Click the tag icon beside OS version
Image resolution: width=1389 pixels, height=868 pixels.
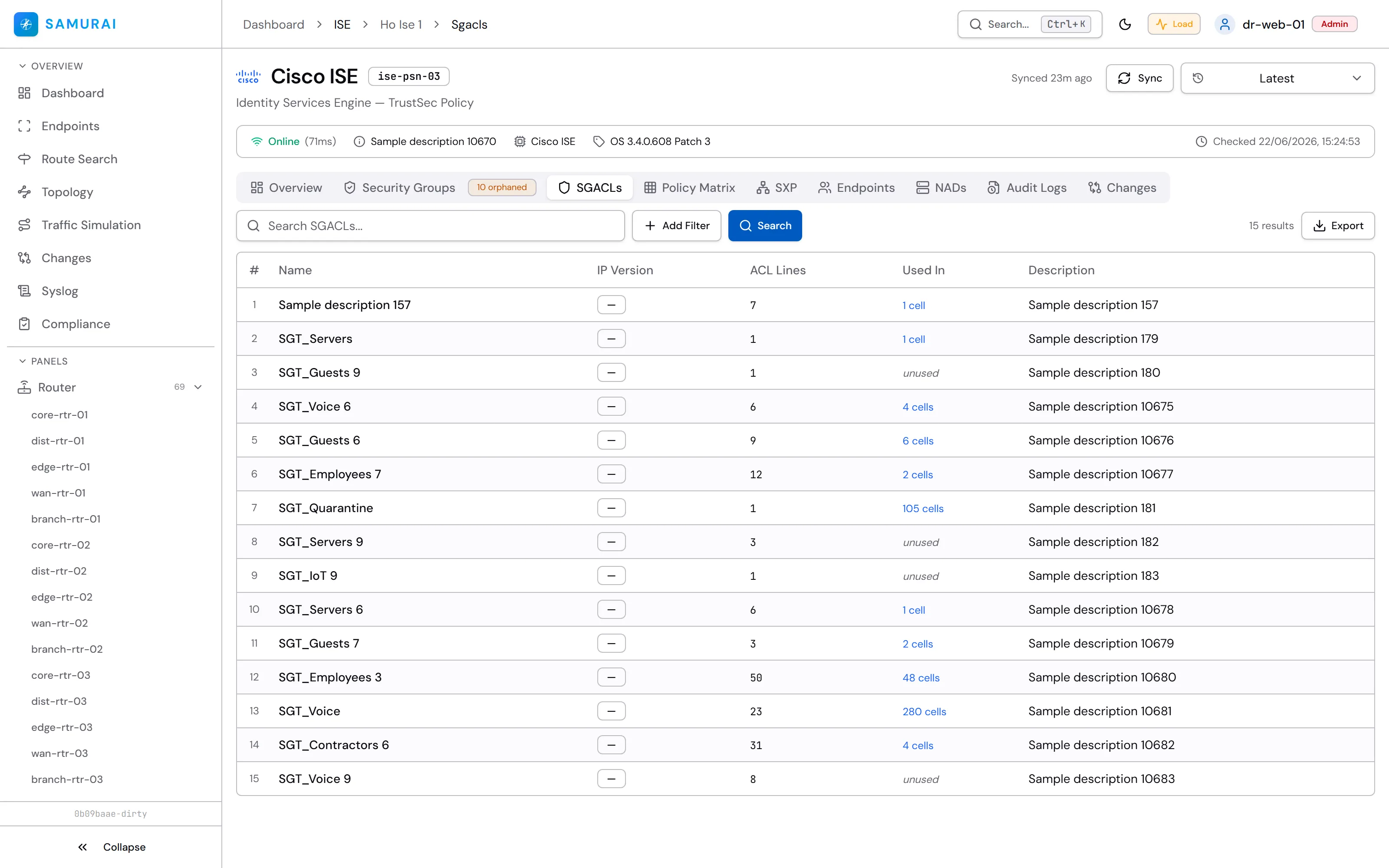click(599, 142)
